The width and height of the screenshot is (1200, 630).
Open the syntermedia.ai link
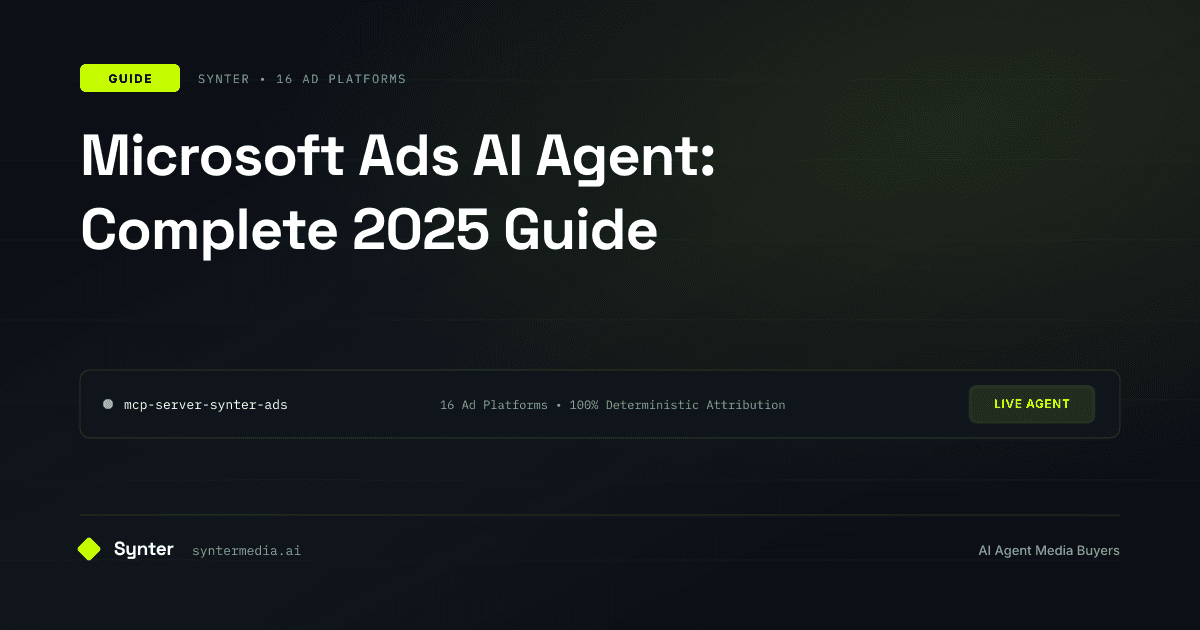[246, 551]
